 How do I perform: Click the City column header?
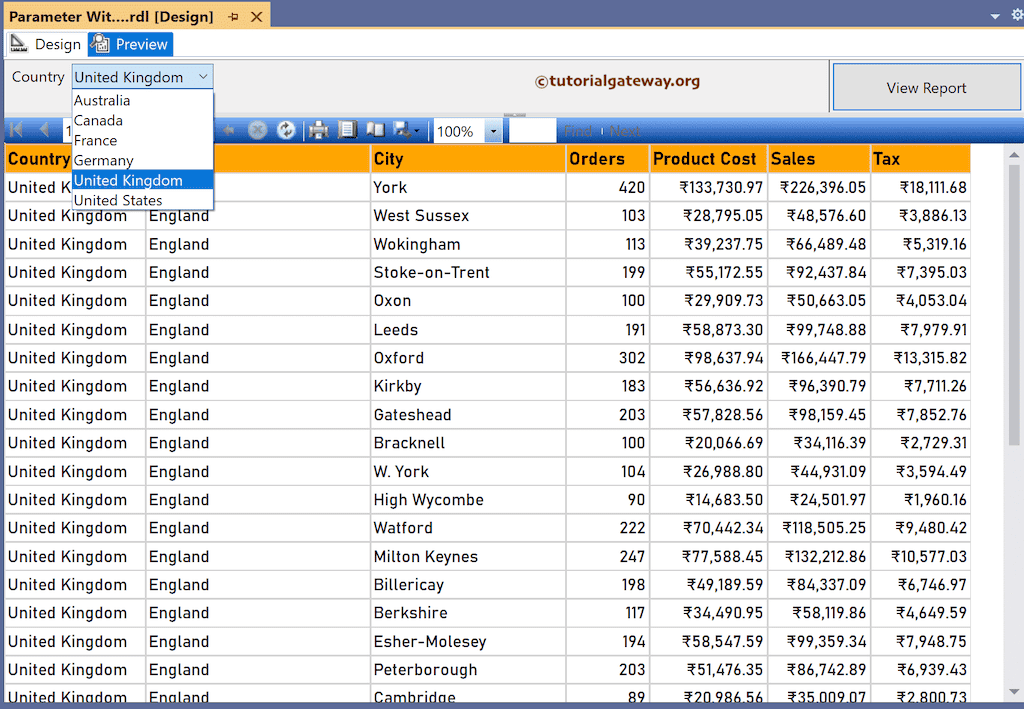(x=468, y=159)
